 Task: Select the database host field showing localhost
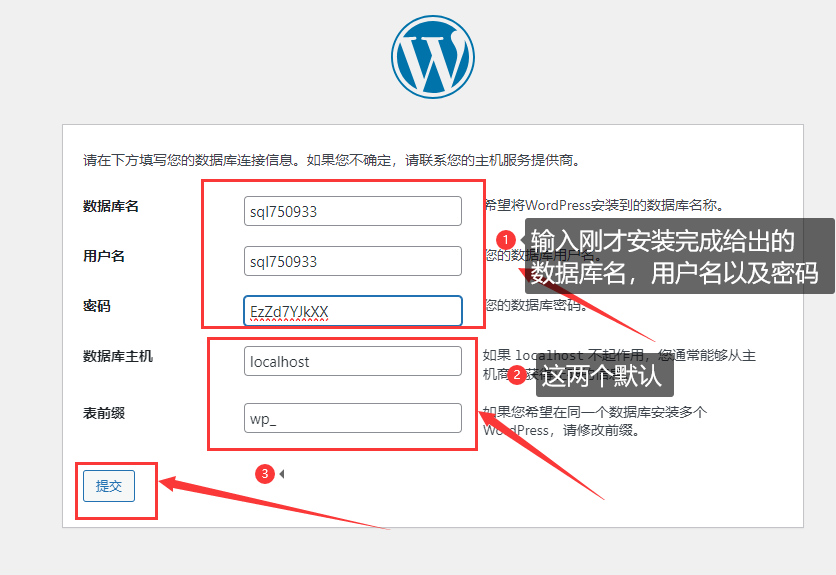(x=352, y=361)
